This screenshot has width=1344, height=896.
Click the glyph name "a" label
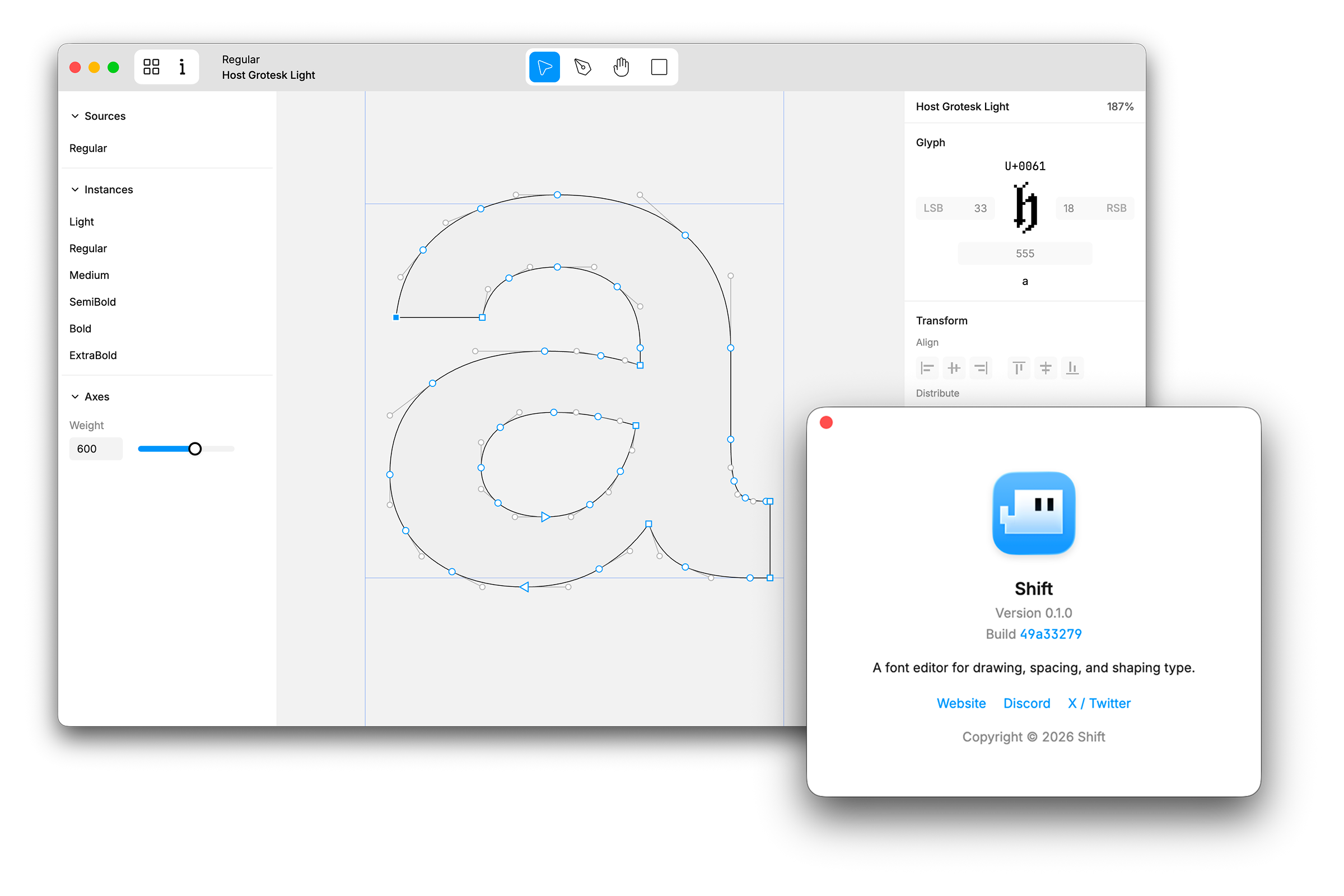(x=1025, y=282)
